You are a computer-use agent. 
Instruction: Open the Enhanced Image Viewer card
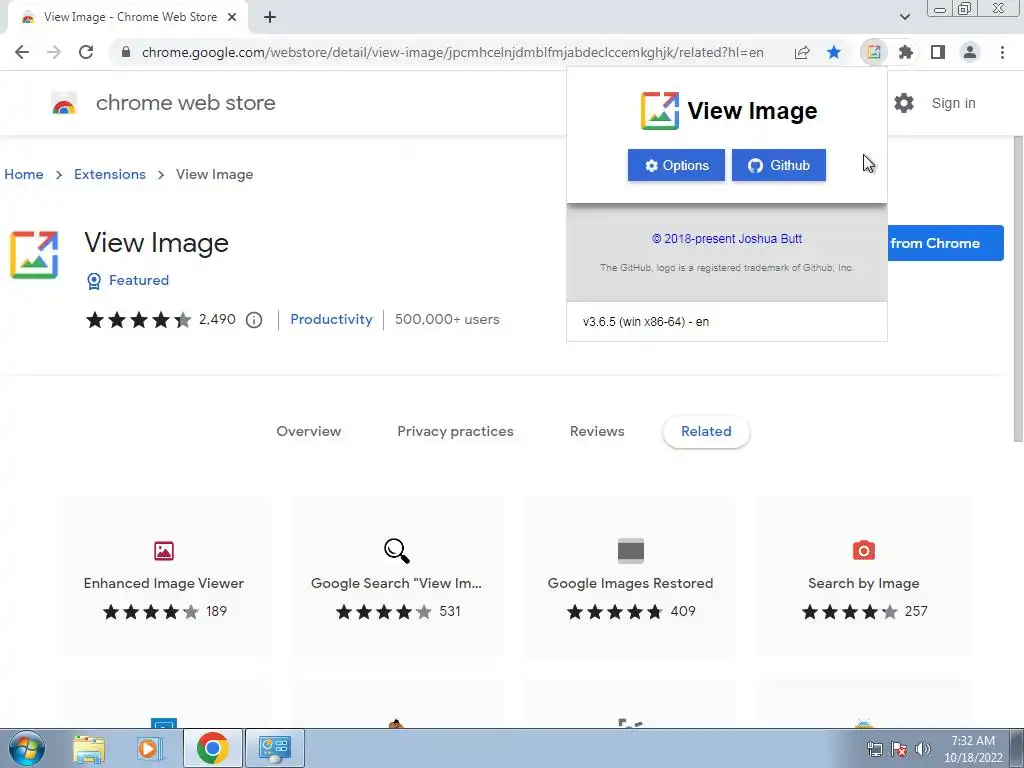pyautogui.click(x=164, y=576)
